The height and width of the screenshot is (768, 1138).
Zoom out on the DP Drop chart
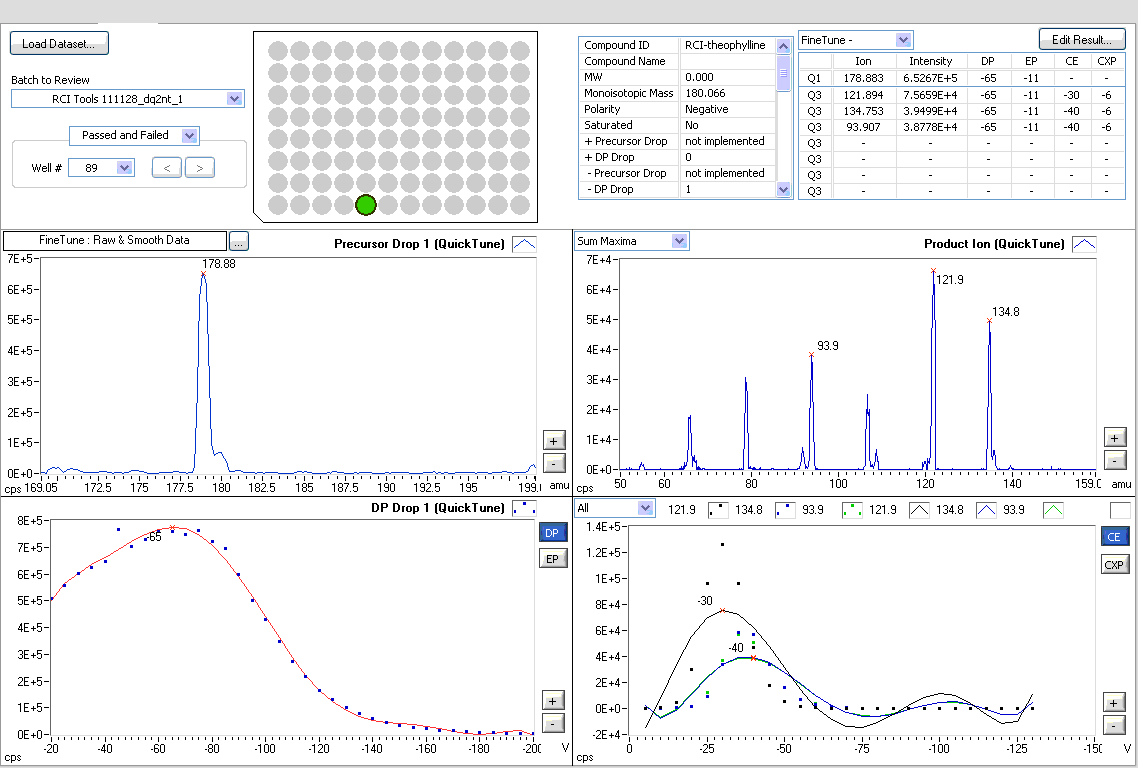[553, 723]
